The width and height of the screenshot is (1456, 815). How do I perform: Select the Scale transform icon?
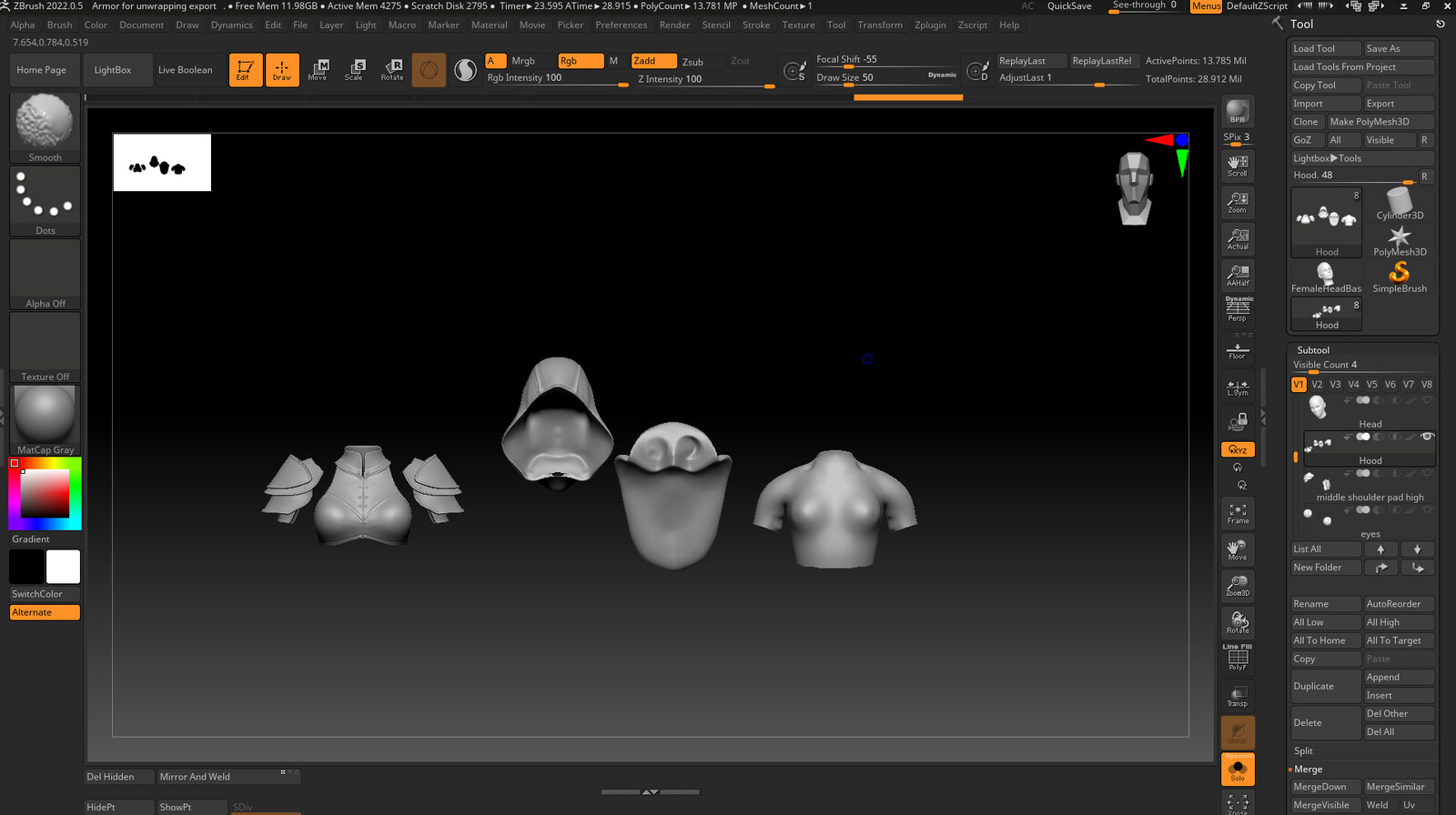[354, 69]
